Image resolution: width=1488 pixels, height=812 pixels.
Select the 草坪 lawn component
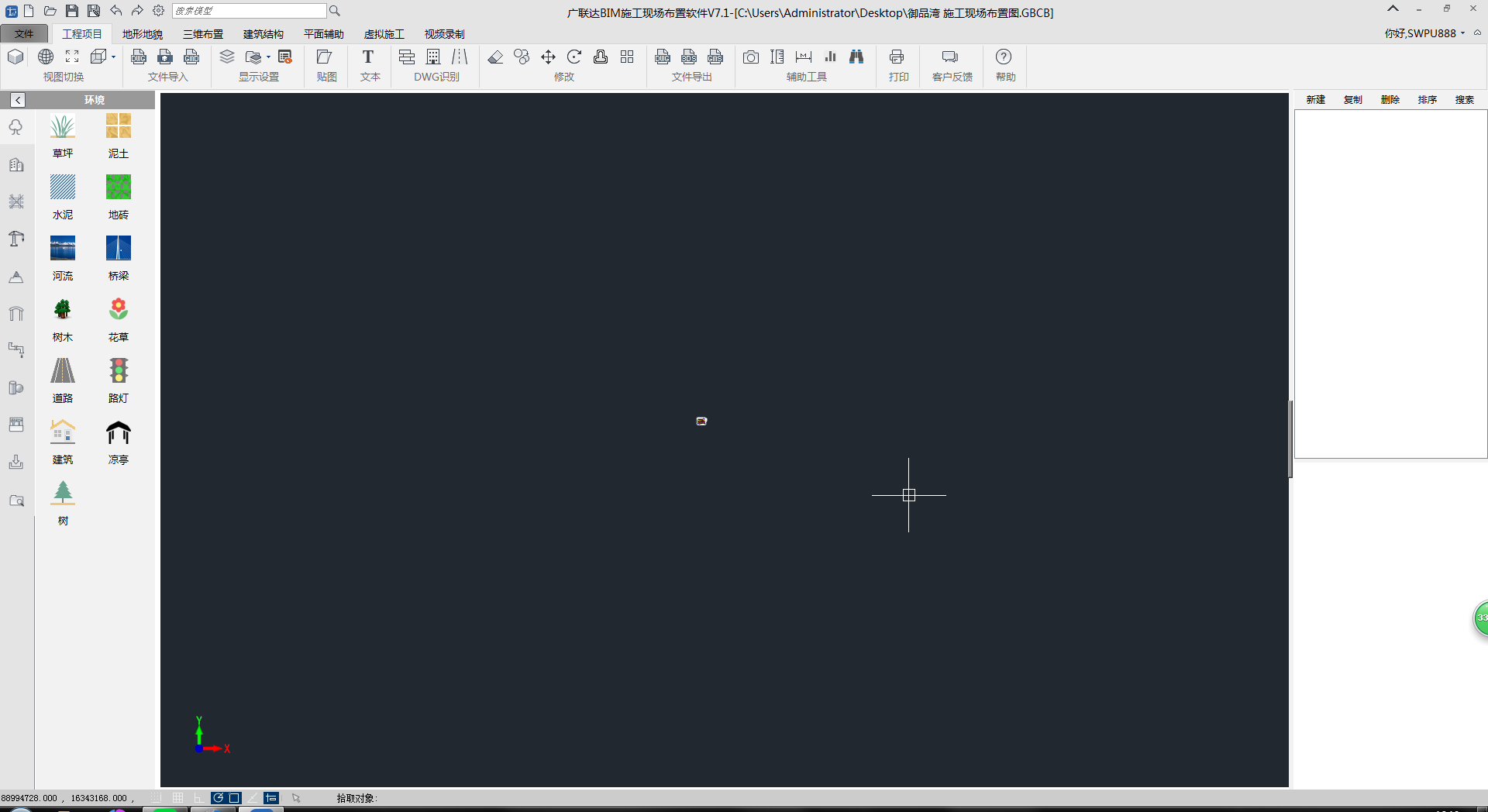[63, 136]
